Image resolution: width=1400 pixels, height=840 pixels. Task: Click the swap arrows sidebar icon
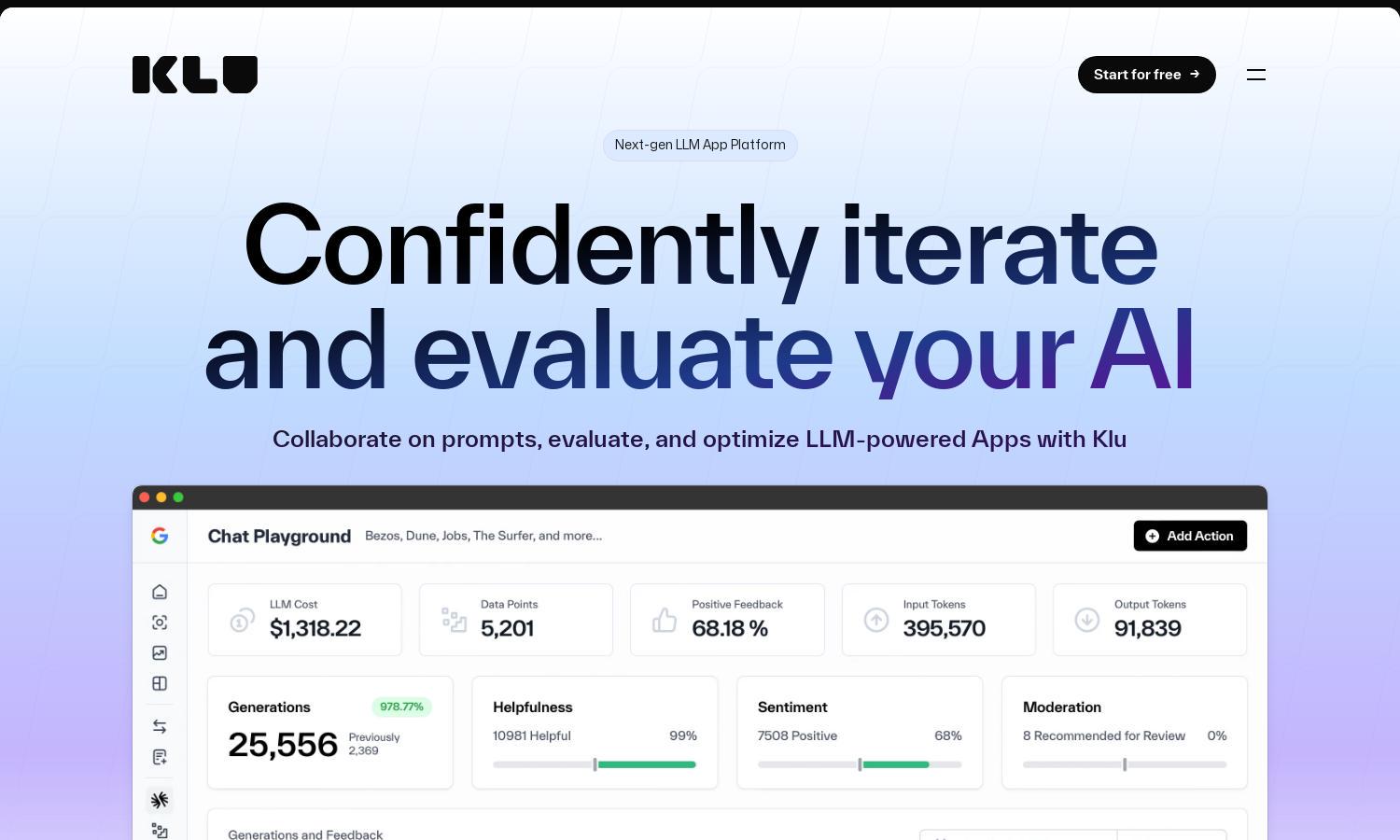point(160,726)
